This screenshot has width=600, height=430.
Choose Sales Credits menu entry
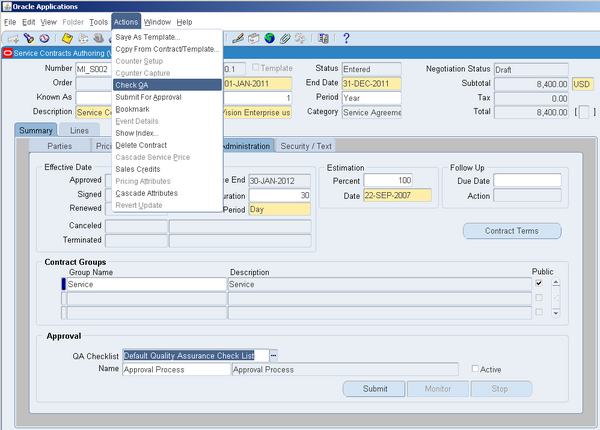coord(167,169)
